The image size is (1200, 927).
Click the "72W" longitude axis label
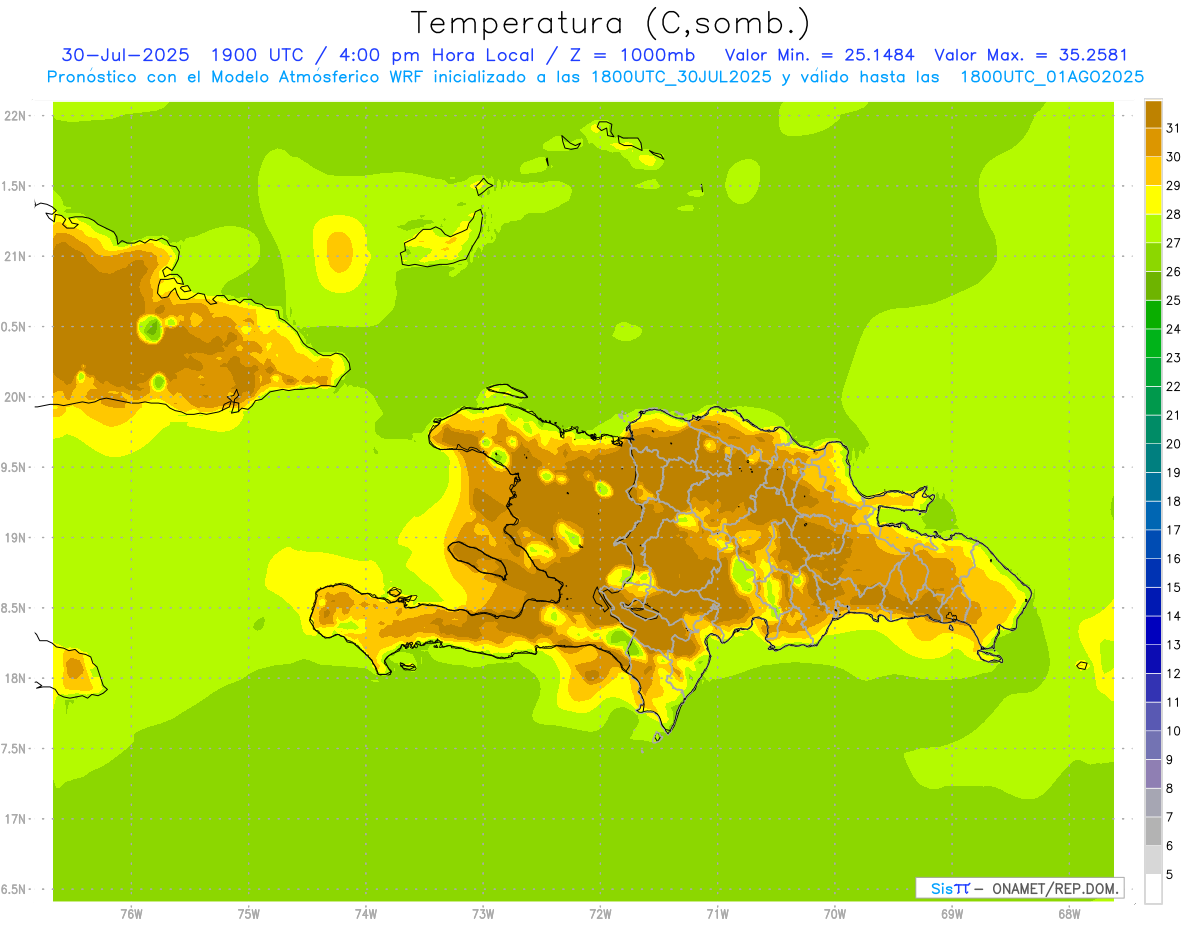pyautogui.click(x=600, y=914)
